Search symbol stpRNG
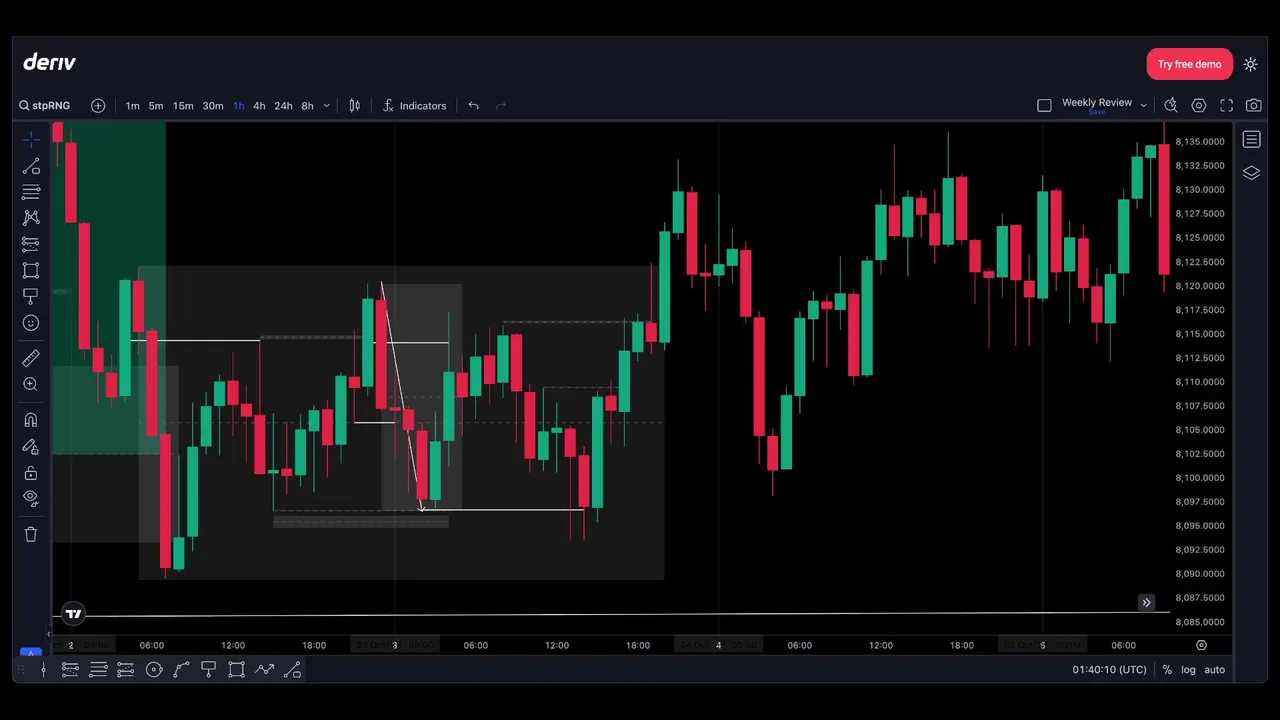Screen dimensions: 1280x720 pyautogui.click(x=45, y=105)
